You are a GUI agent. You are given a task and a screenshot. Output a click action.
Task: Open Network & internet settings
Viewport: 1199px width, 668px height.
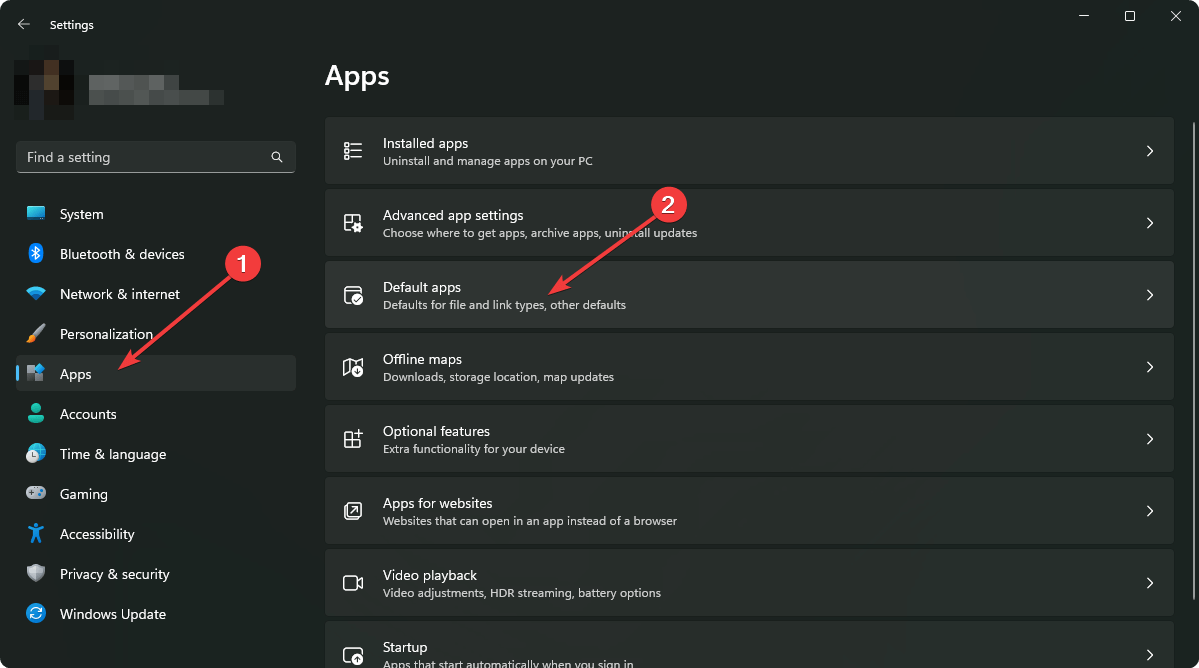pos(156,294)
